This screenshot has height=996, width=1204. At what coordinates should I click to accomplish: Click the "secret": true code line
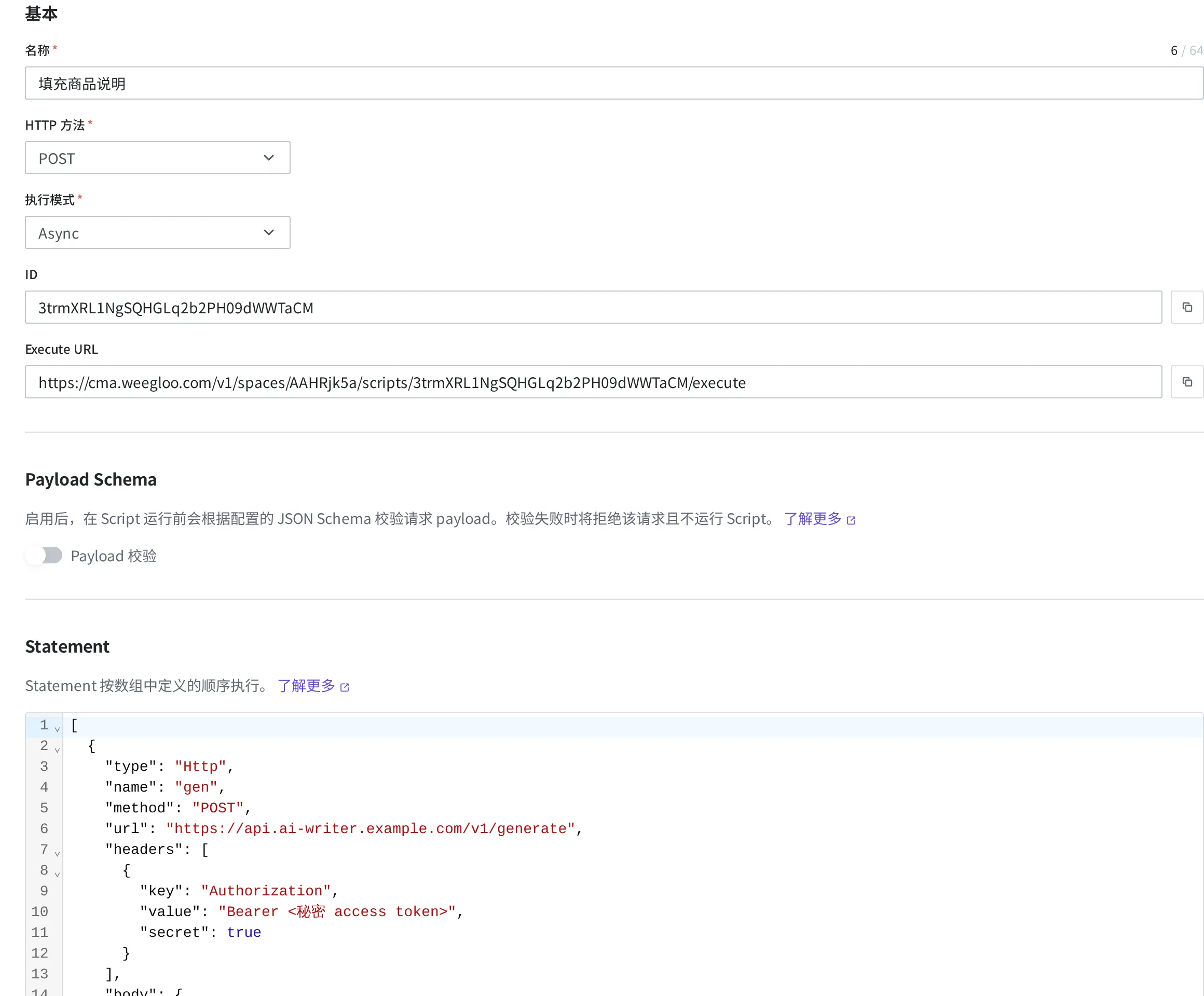pos(200,932)
